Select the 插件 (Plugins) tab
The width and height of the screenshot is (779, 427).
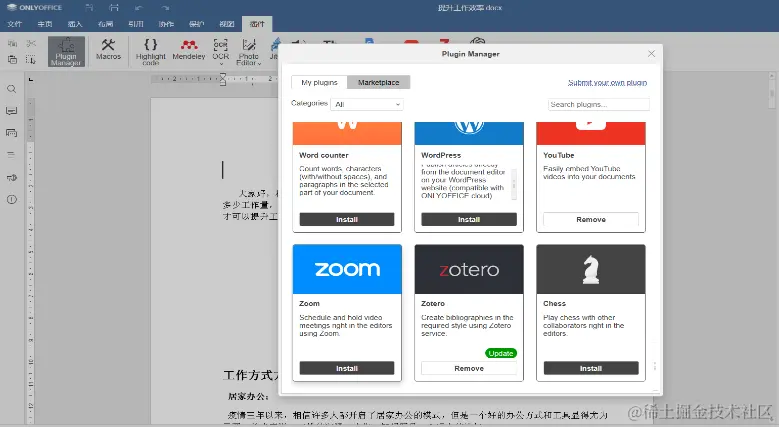click(257, 24)
